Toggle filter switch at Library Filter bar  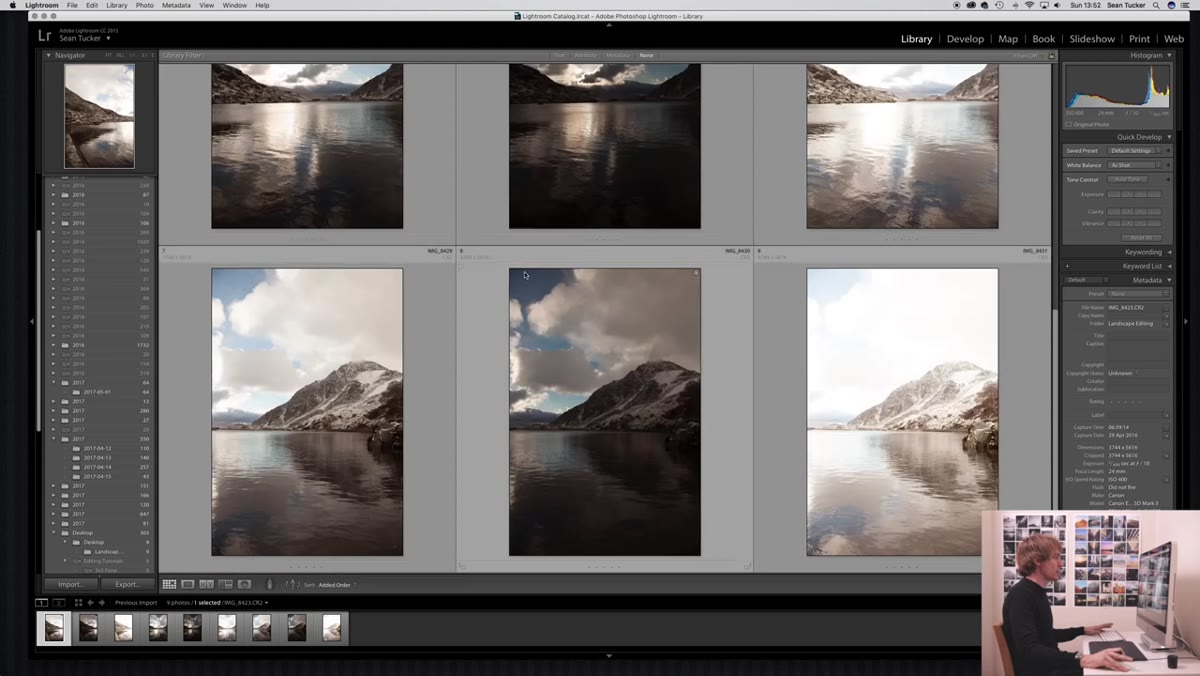[x=1051, y=55]
